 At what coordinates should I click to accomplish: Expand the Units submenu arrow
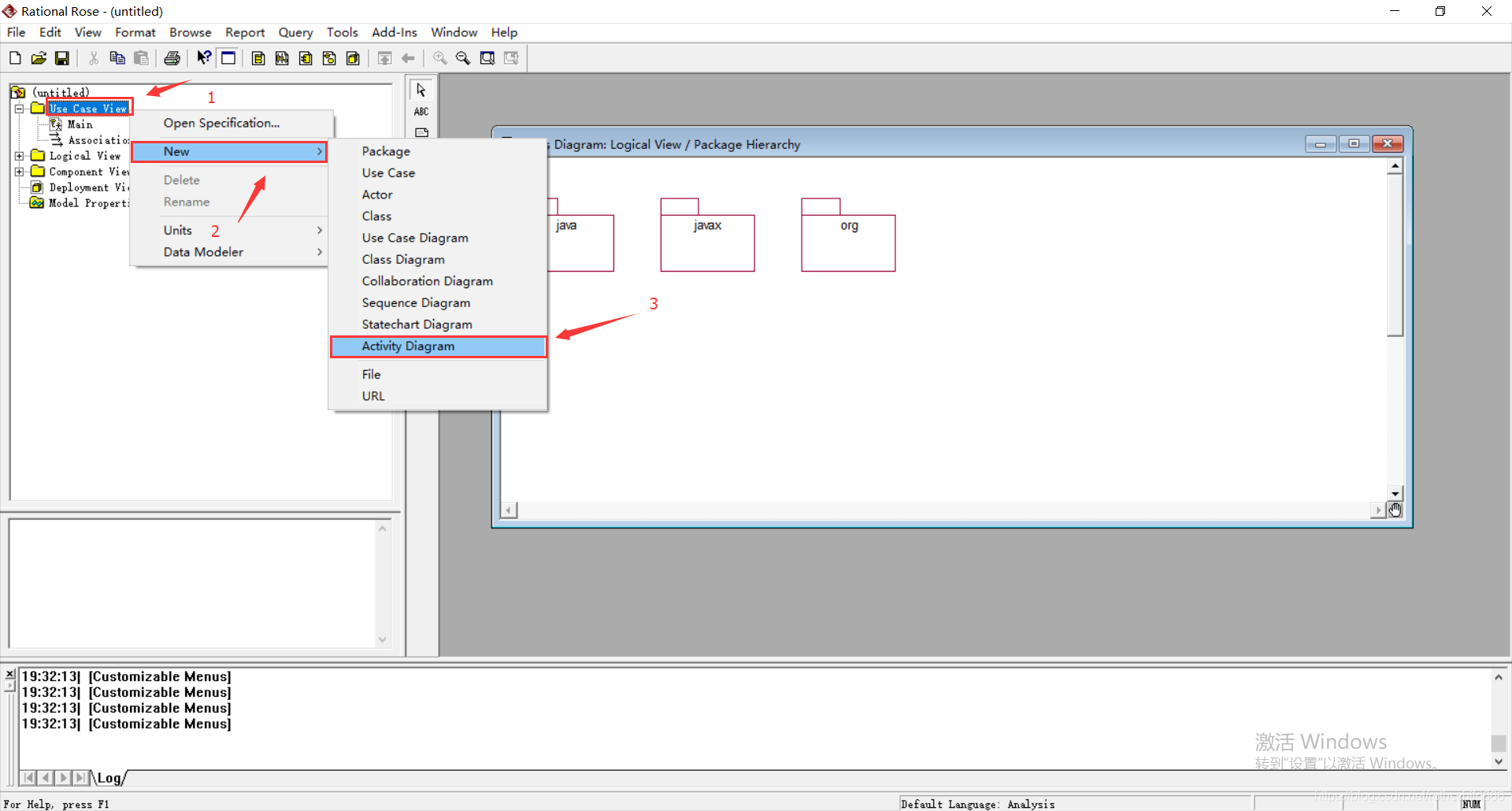(320, 230)
